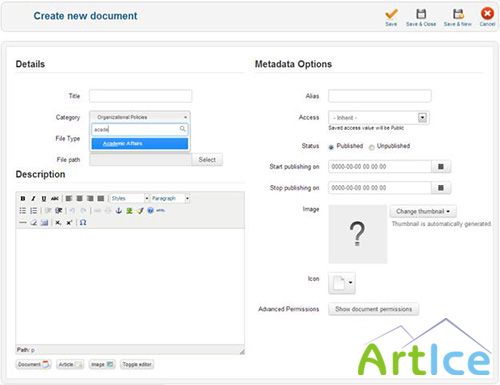Open the Icon picker dropdown
Image resolution: width=500 pixels, height=385 pixels.
pyautogui.click(x=342, y=283)
